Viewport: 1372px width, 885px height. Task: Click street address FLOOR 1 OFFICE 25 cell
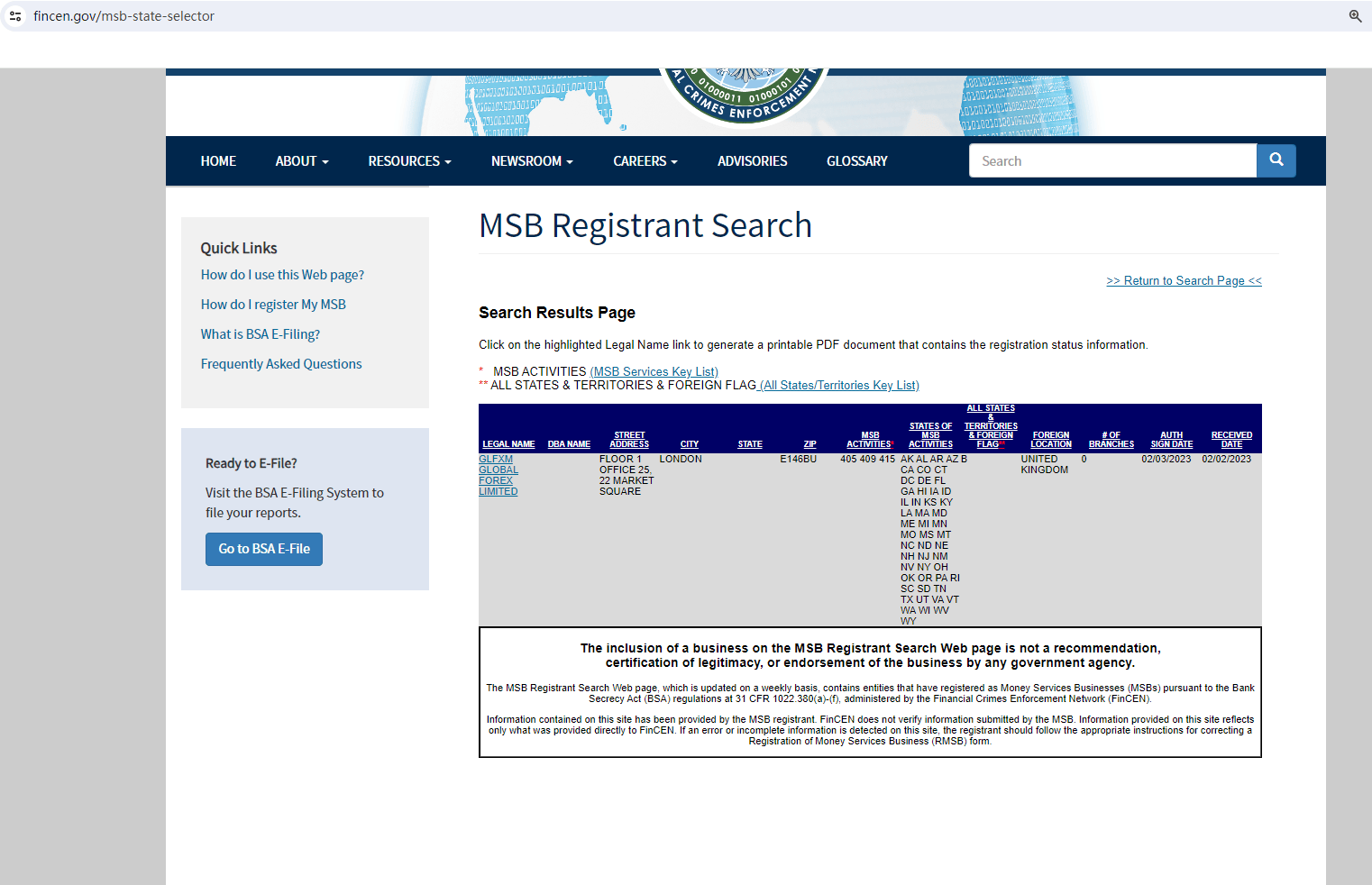(627, 475)
